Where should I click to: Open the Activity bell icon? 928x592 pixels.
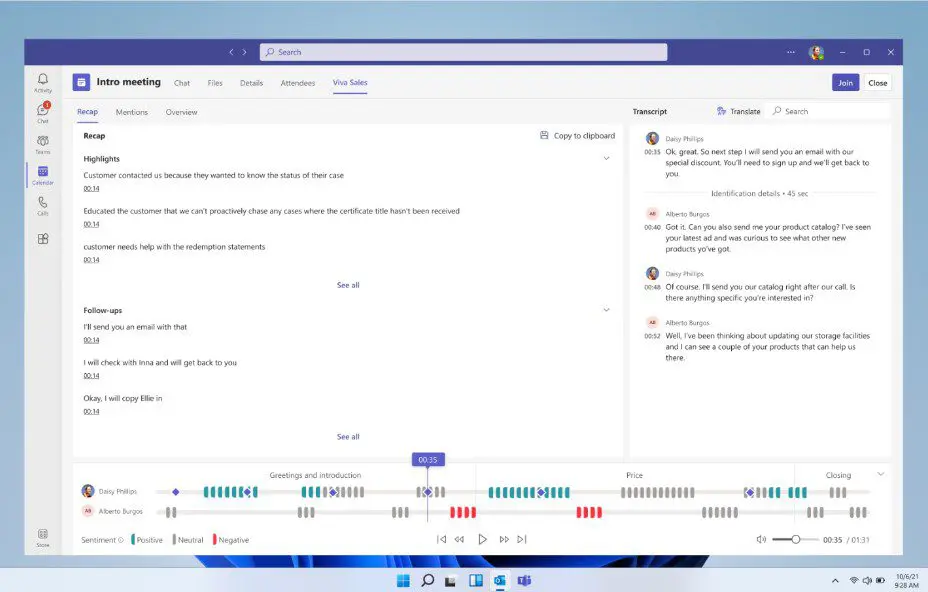pos(43,82)
